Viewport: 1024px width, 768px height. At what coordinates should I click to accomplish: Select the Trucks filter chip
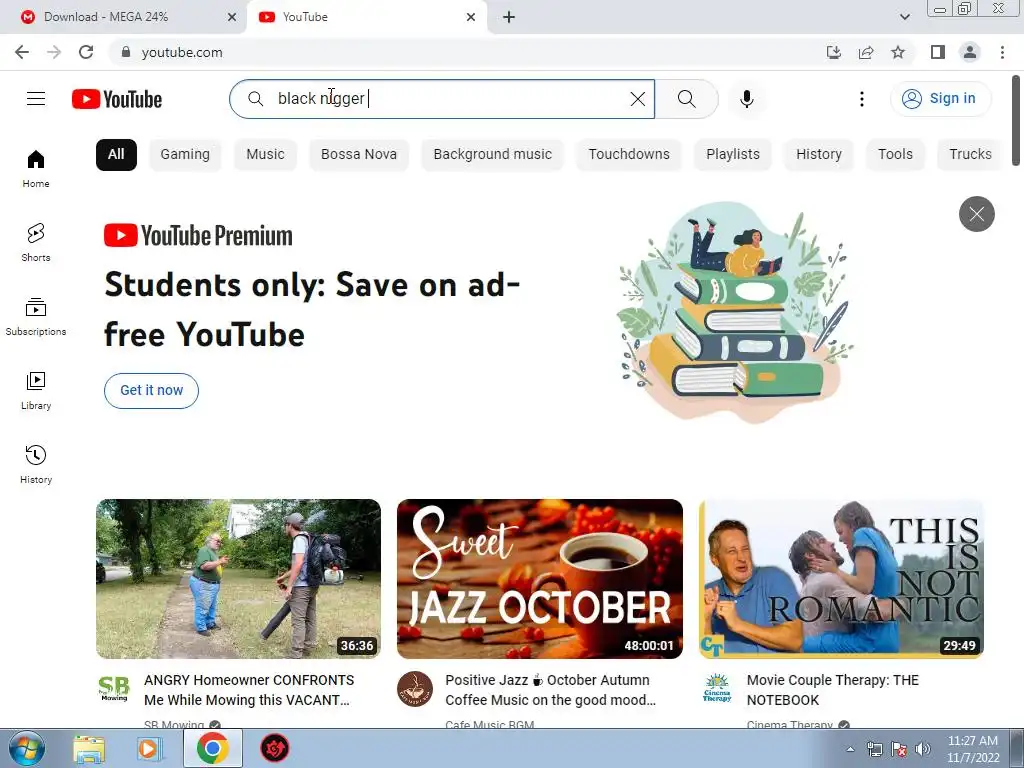tap(970, 155)
